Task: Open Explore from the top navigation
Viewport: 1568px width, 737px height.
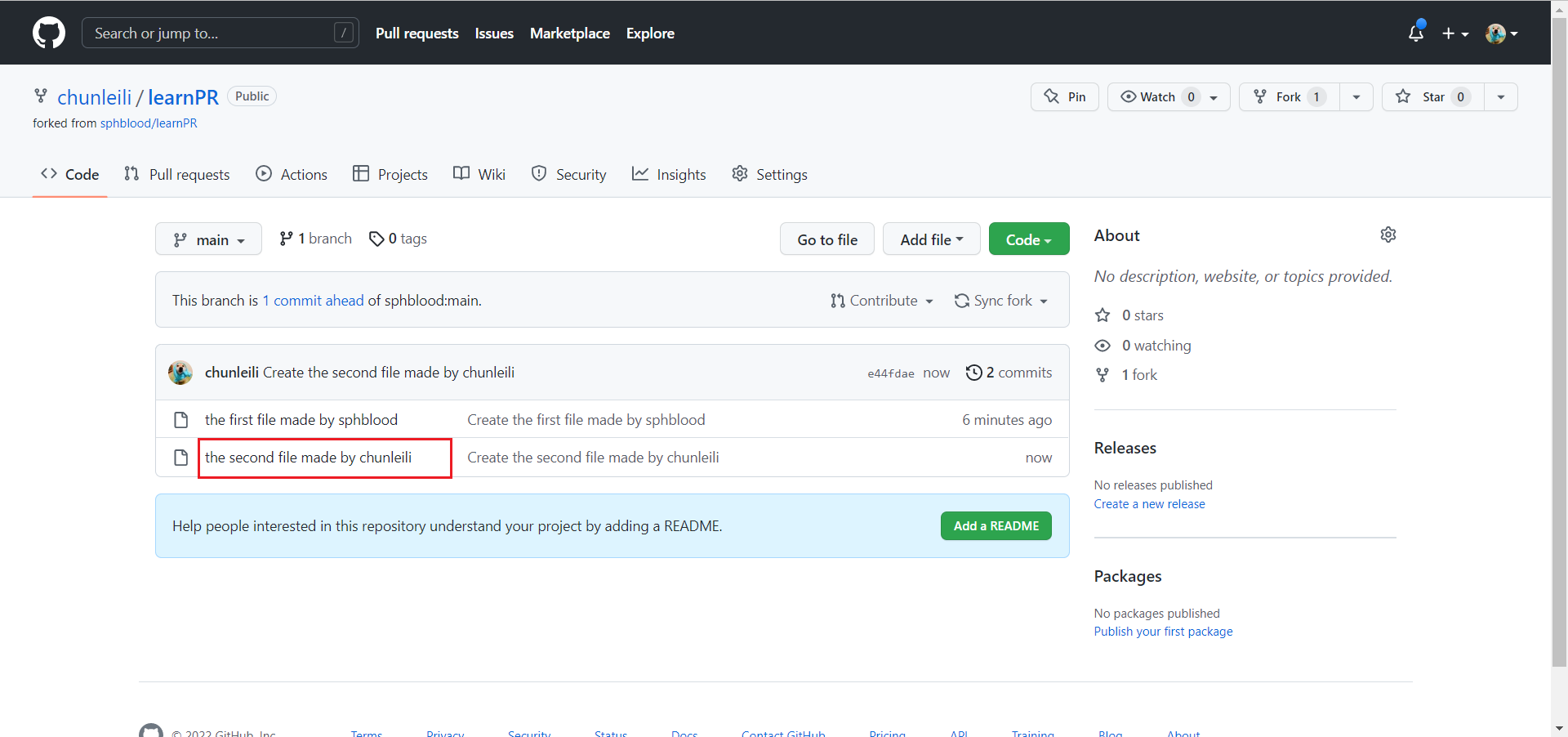Action: coord(650,33)
